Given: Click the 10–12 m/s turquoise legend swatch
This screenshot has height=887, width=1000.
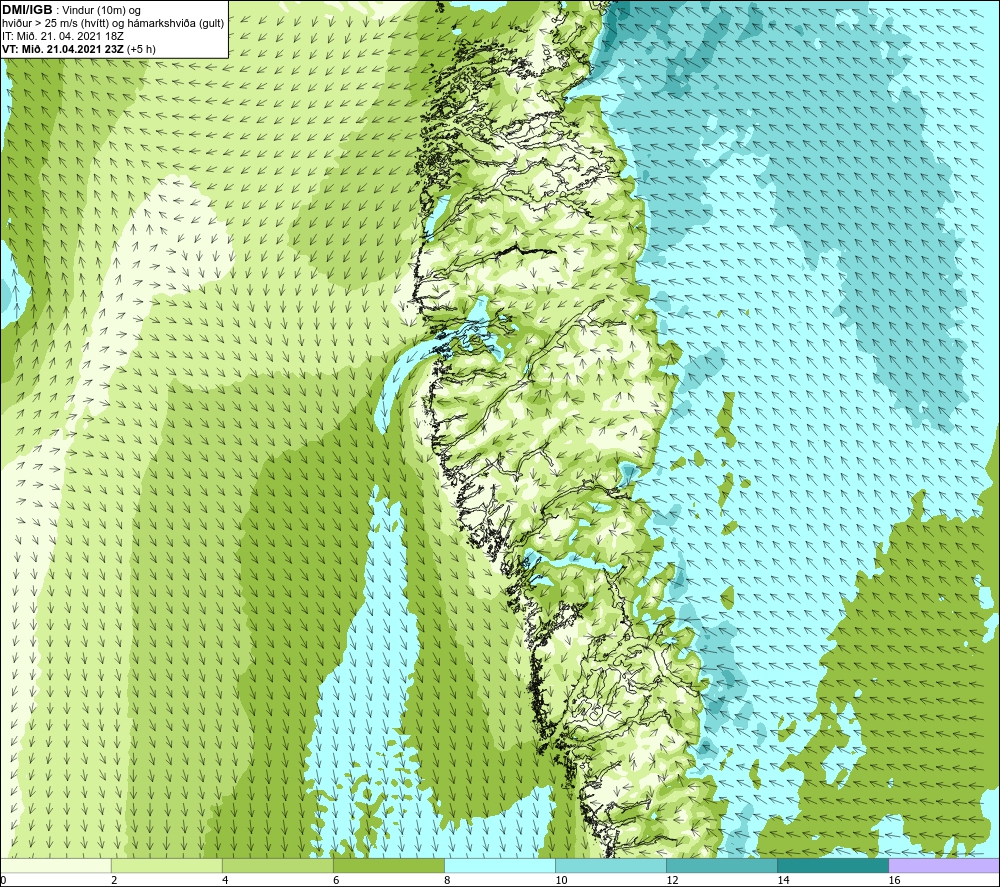Looking at the screenshot, I should coord(611,865).
